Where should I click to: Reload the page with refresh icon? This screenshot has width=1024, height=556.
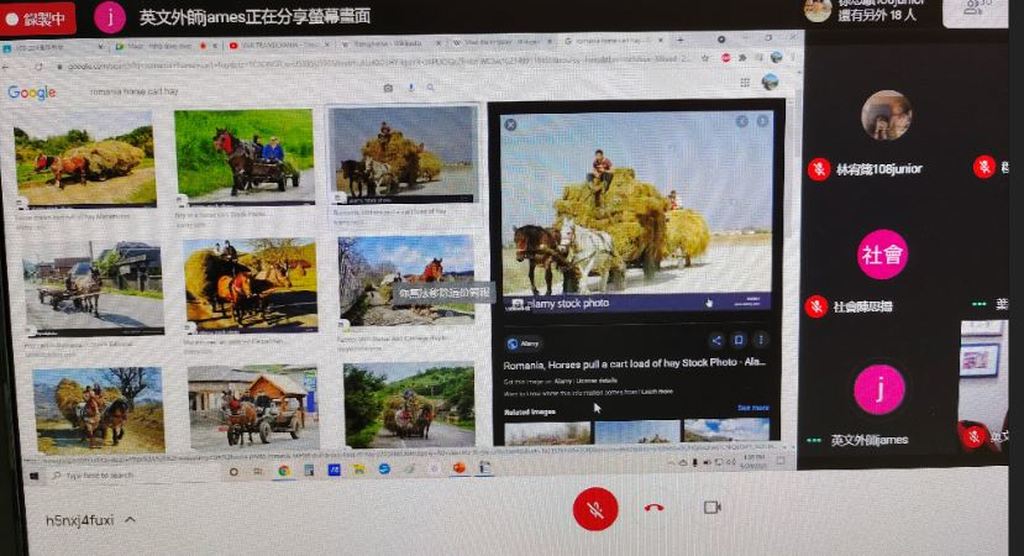(x=39, y=67)
